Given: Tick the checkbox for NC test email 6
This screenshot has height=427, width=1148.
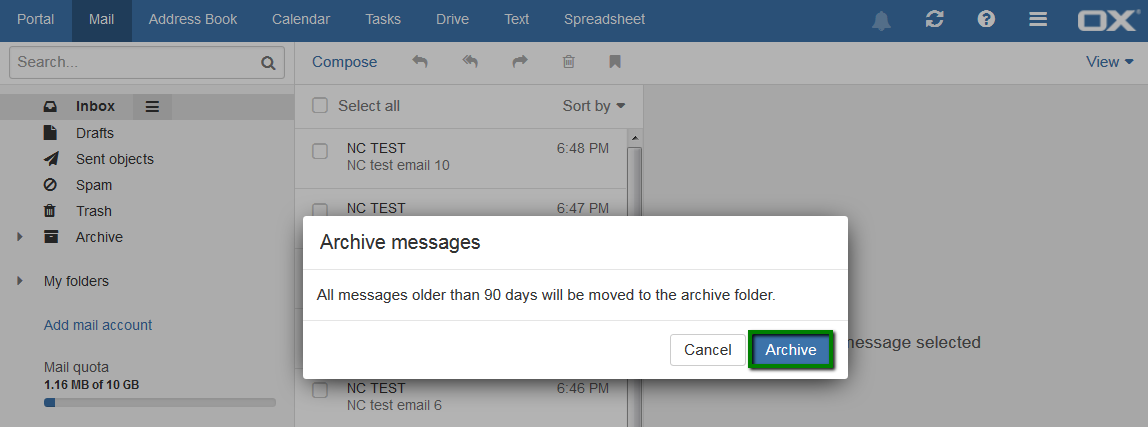Looking at the screenshot, I should coord(320,390).
